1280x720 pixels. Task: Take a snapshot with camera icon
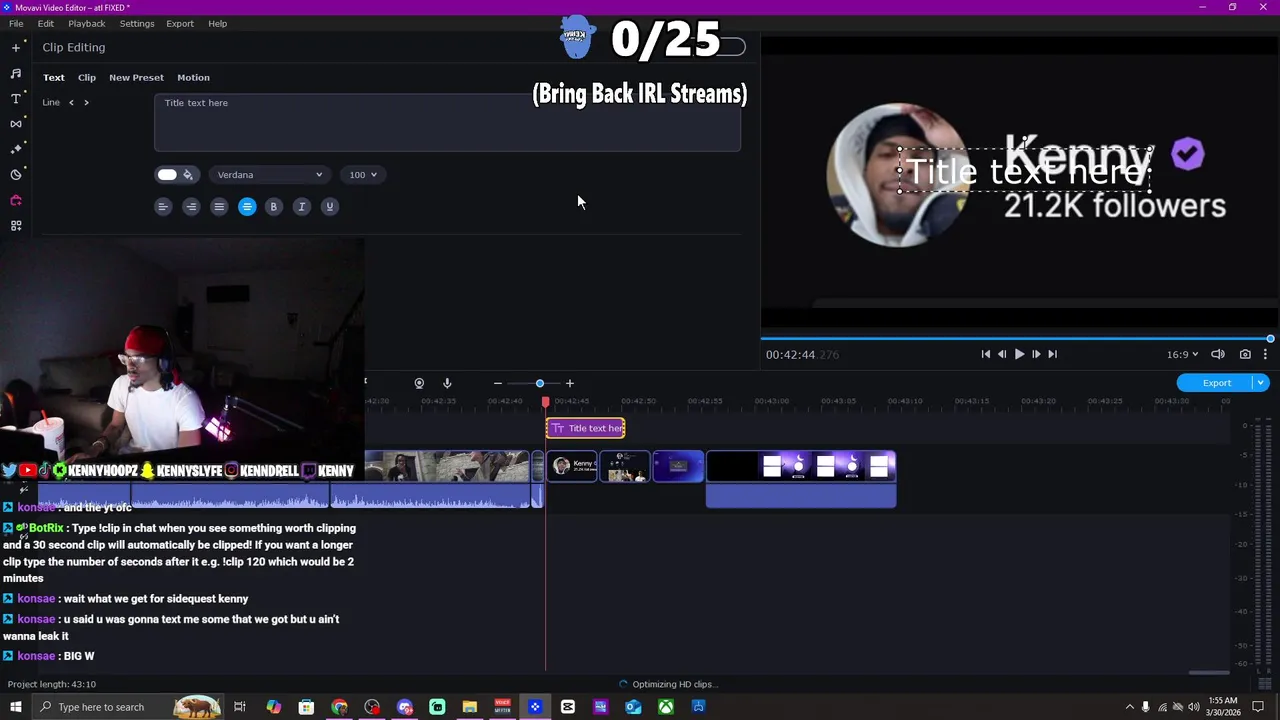coord(1245,354)
